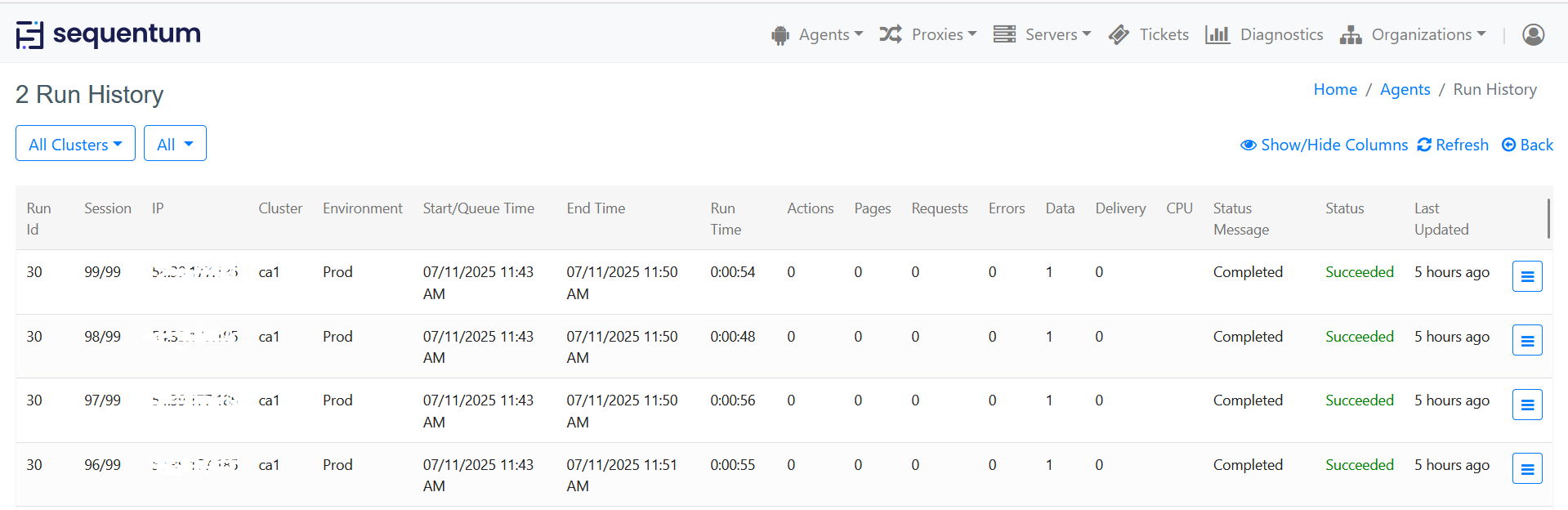1568x510 pixels.
Task: Go back using the Back link
Action: [x=1527, y=145]
